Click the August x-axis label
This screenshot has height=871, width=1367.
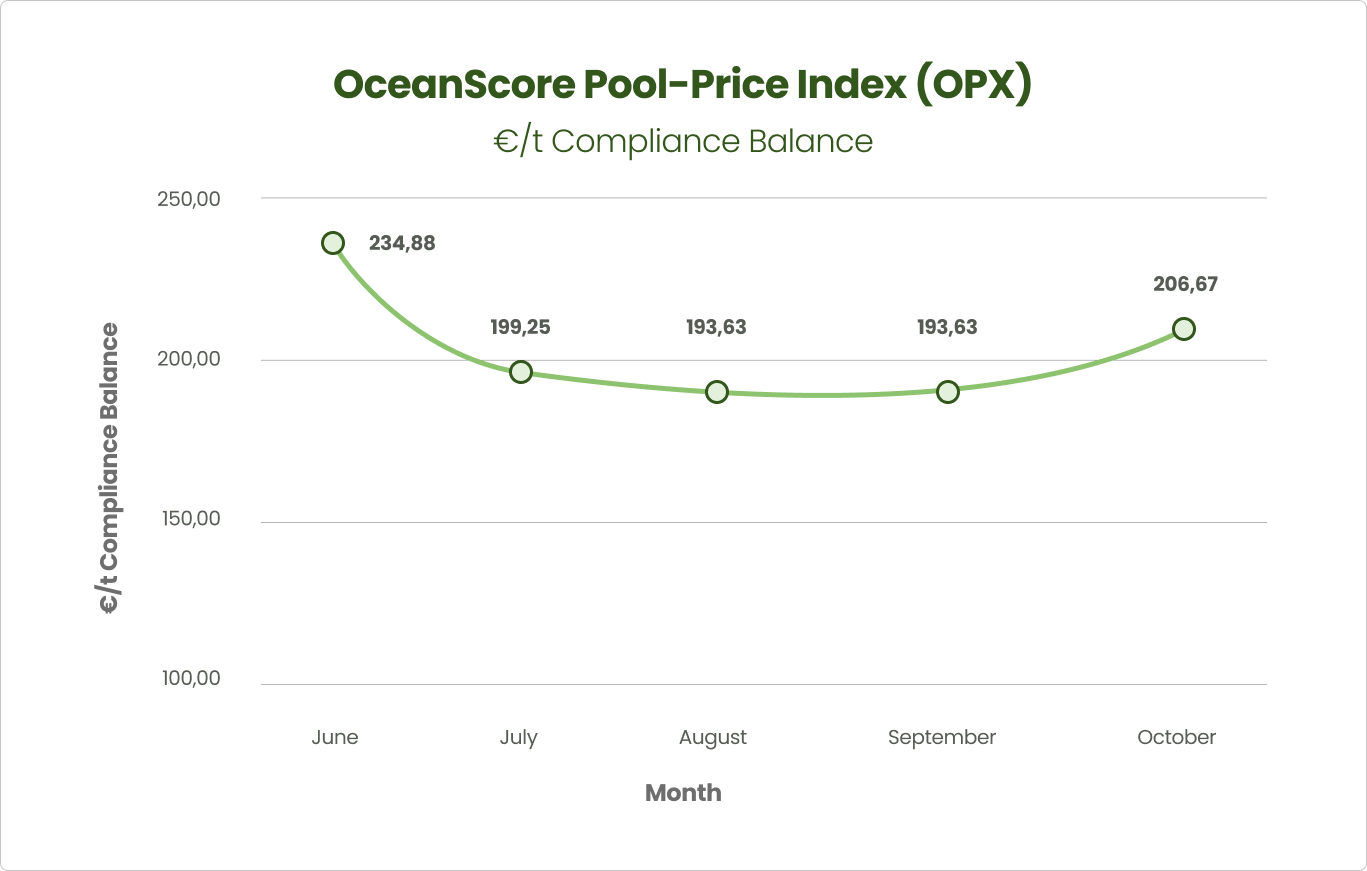[713, 738]
